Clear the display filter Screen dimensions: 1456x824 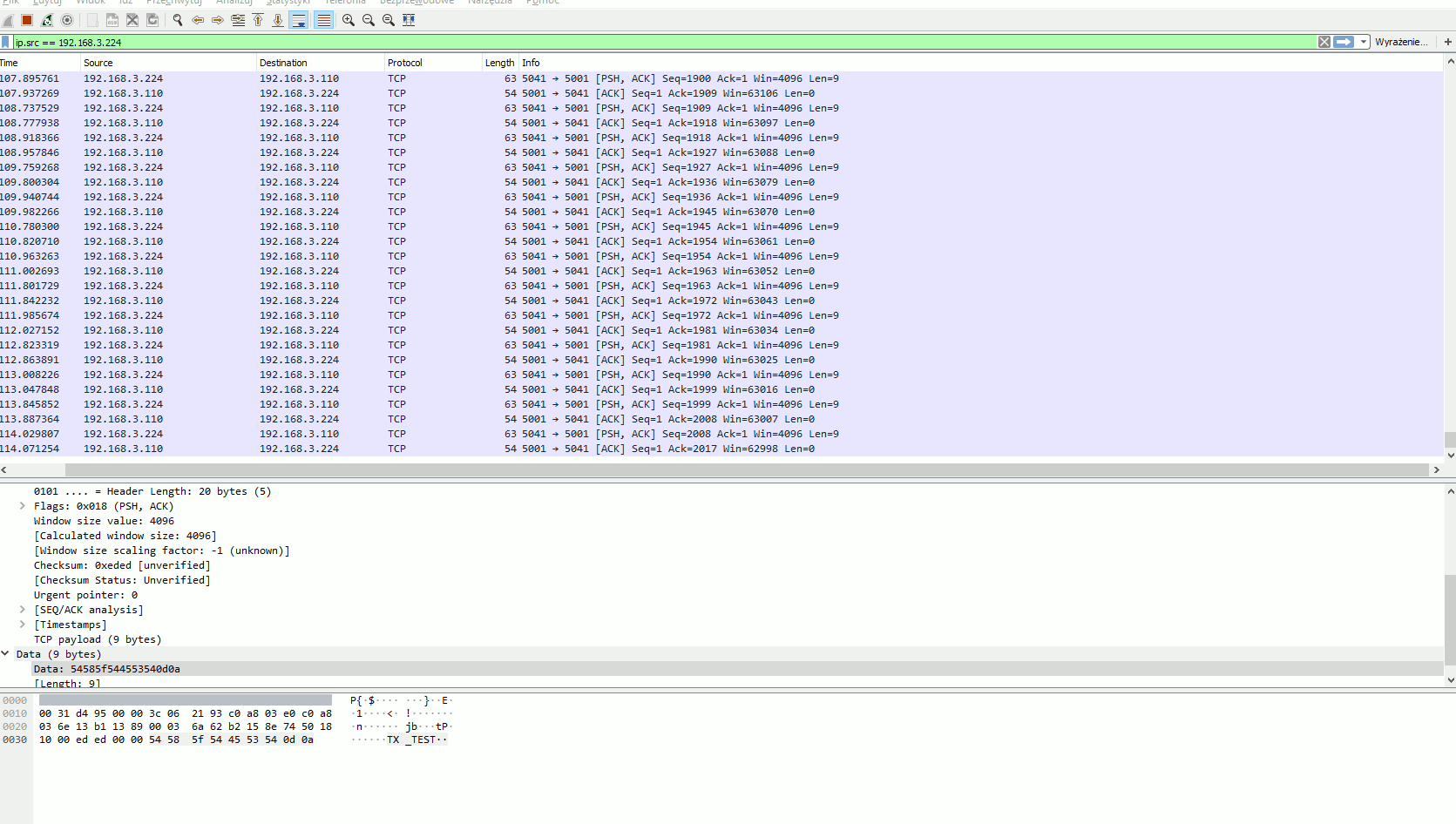click(x=1324, y=42)
